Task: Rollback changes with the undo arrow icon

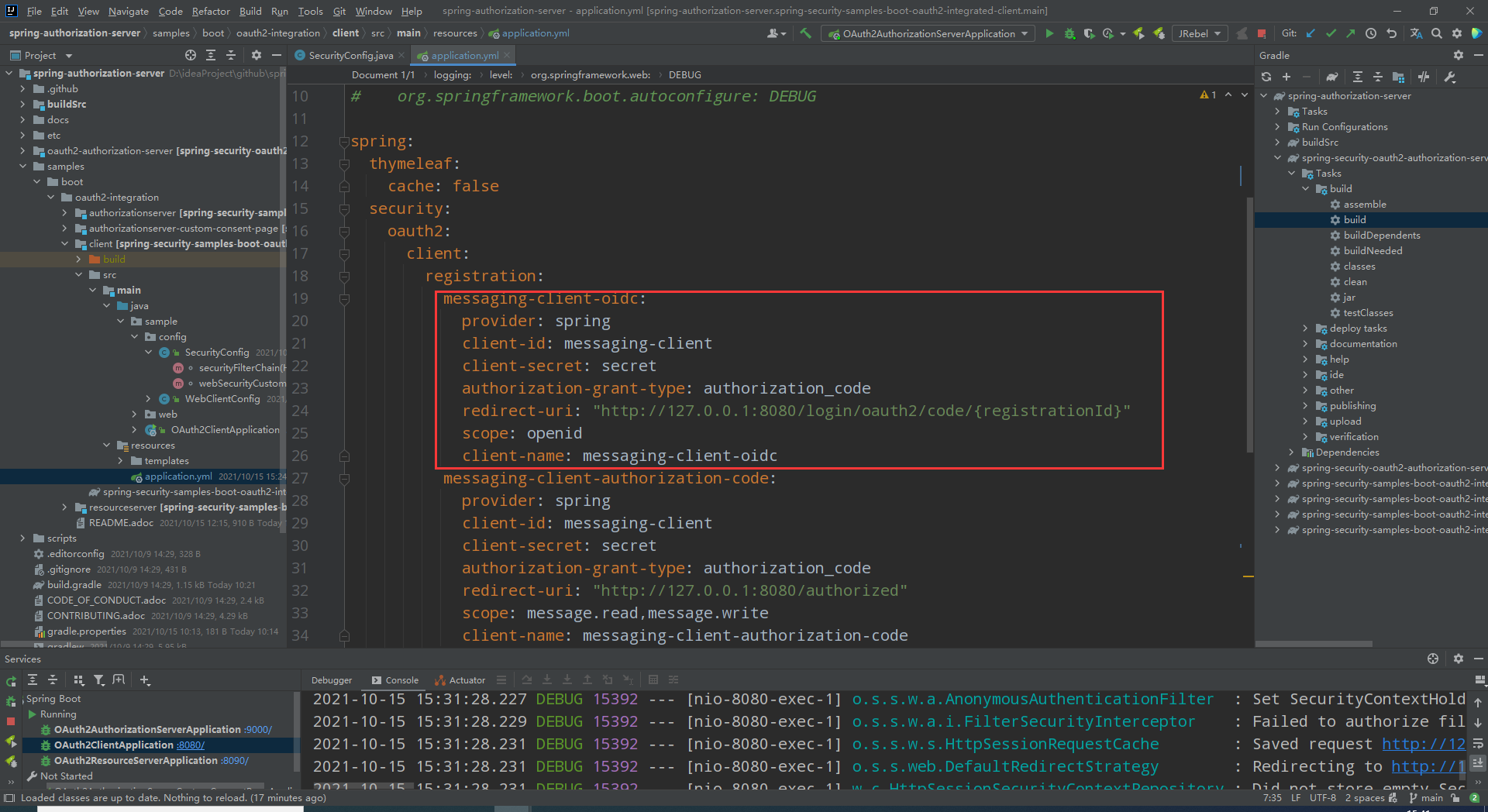Action: point(1391,33)
